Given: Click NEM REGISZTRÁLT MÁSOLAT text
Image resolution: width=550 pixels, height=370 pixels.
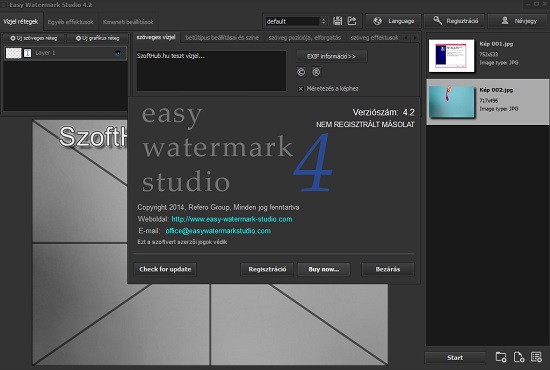Looking at the screenshot, I should [x=365, y=125].
